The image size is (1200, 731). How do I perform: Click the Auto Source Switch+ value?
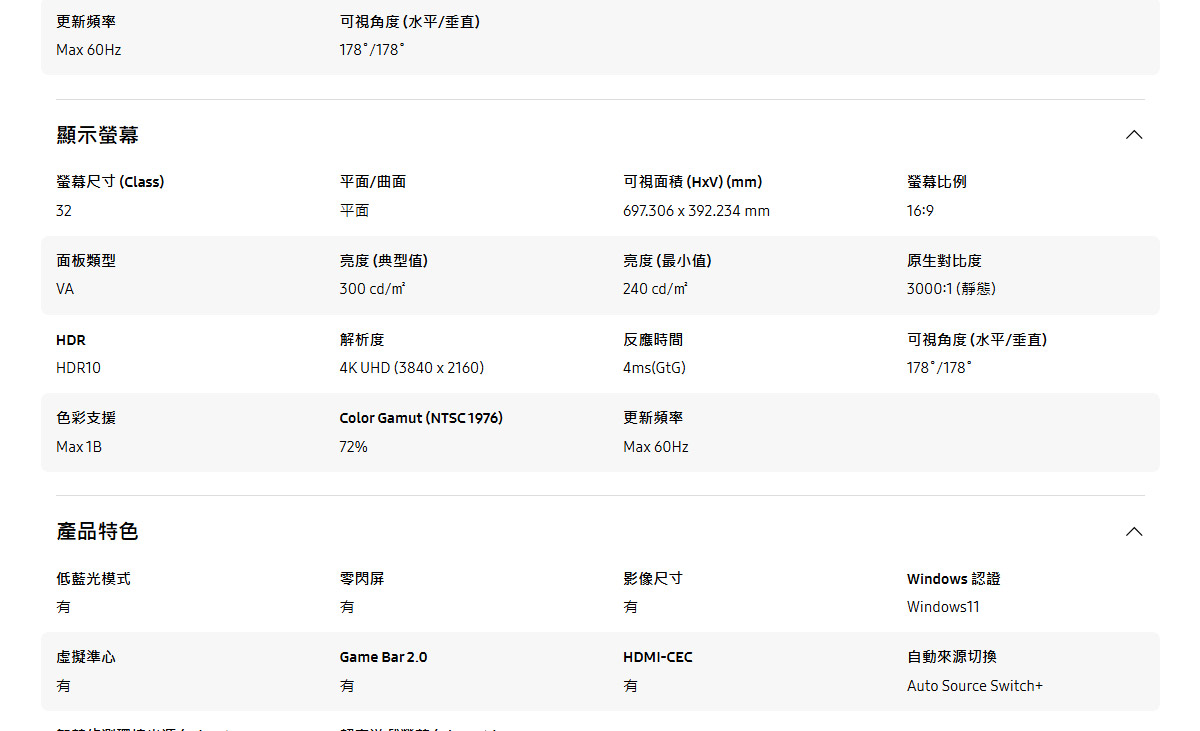974,685
